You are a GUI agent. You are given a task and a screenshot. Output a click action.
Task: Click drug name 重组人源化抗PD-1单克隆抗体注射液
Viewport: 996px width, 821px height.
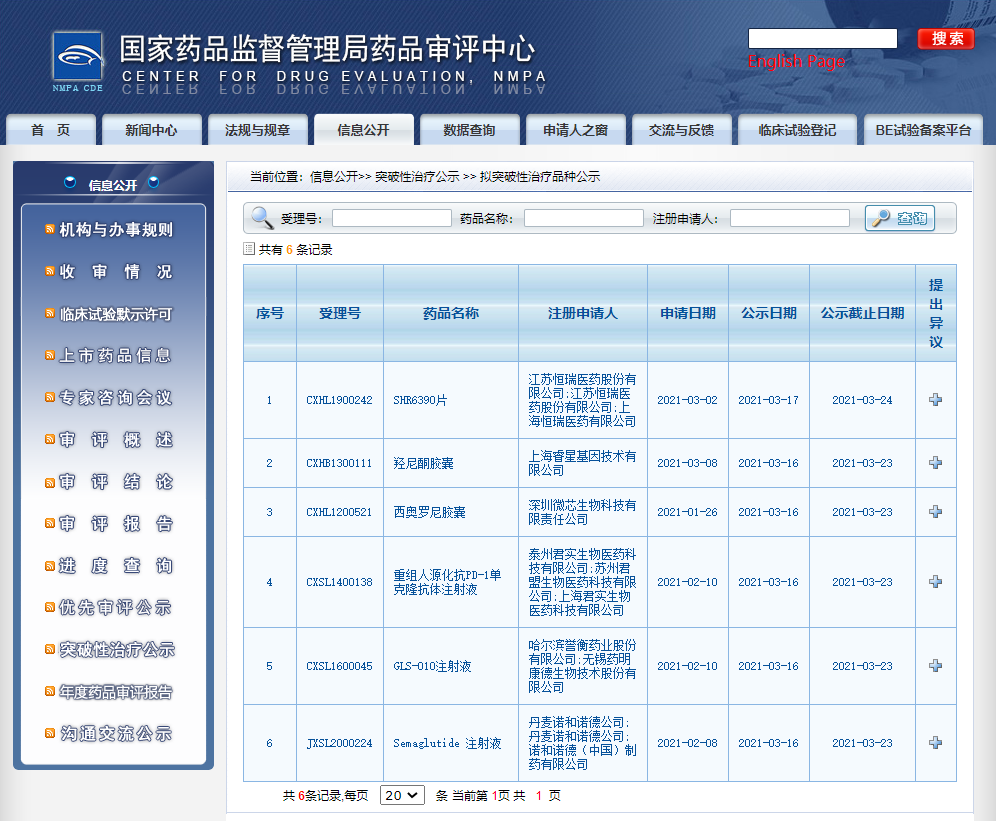(x=447, y=582)
